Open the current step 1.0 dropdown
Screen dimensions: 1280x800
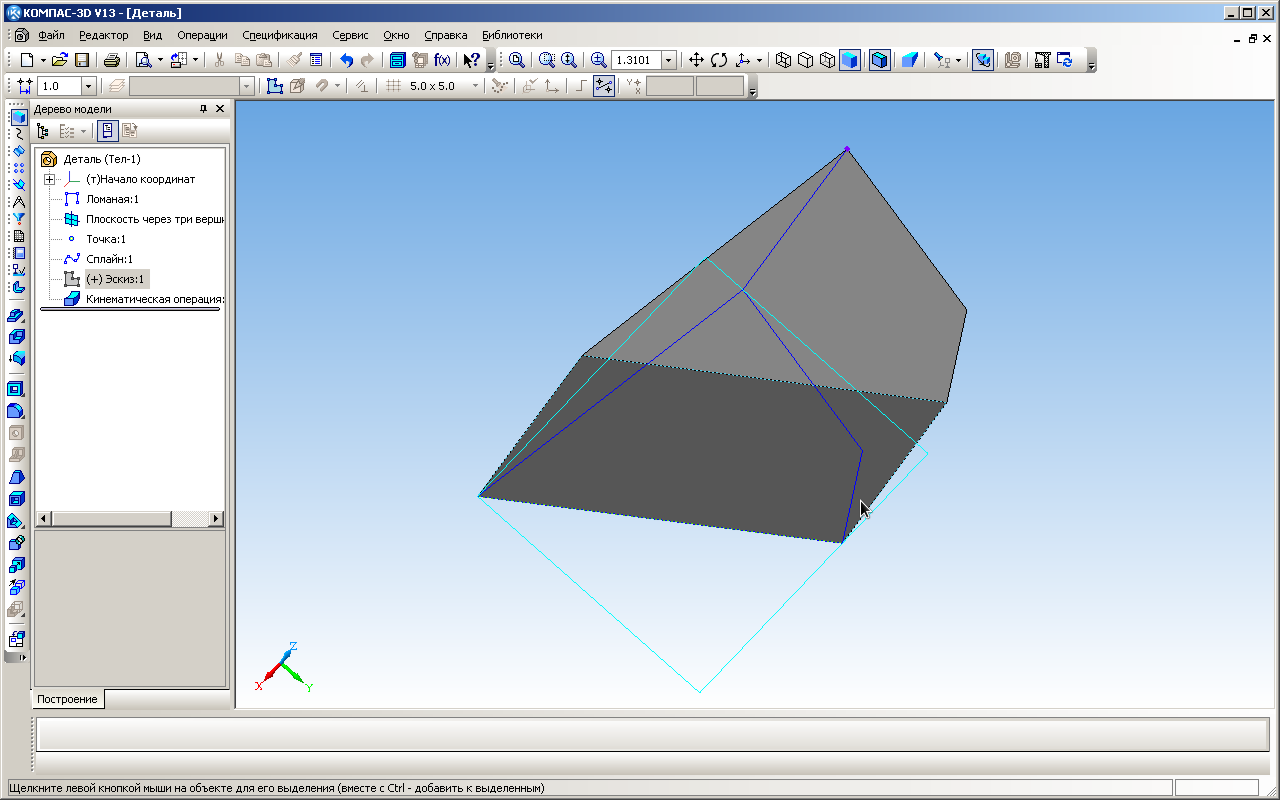point(88,86)
